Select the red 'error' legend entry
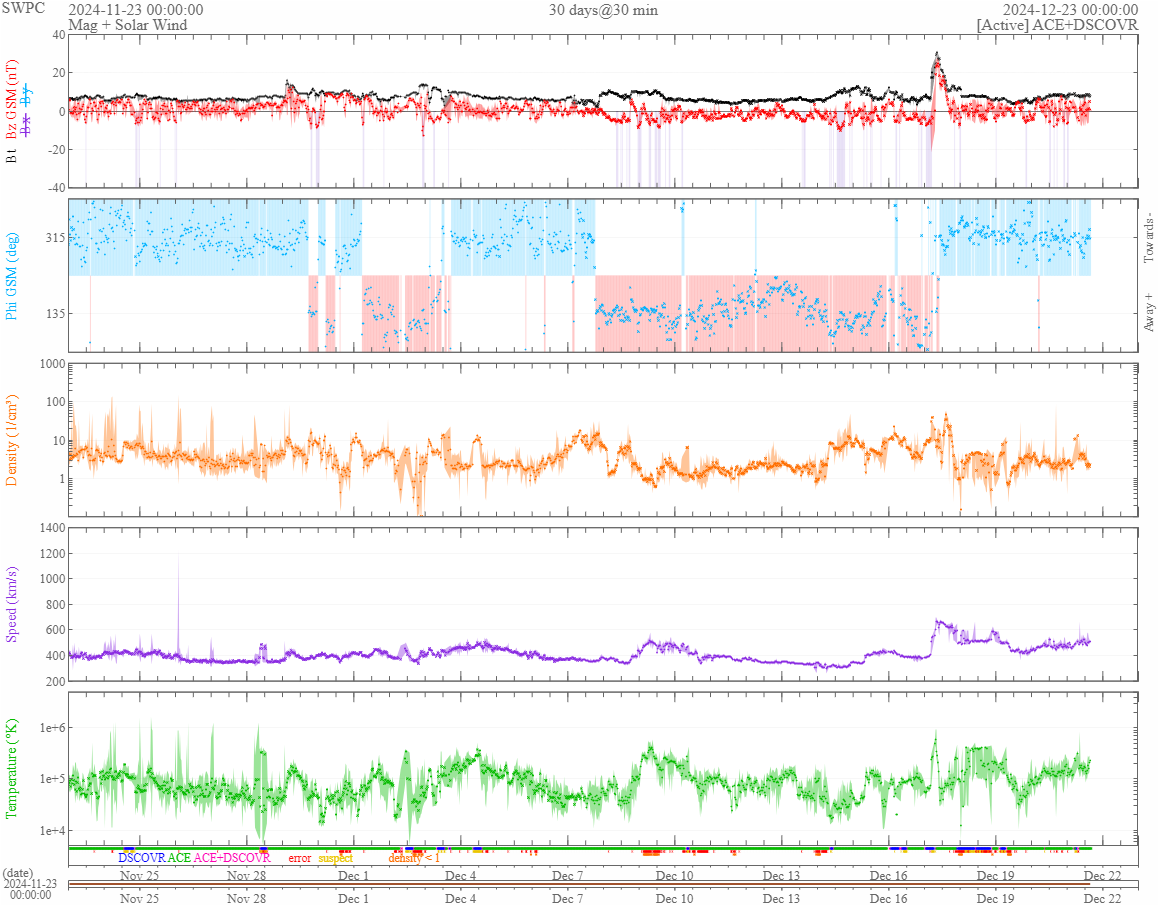 [x=299, y=858]
